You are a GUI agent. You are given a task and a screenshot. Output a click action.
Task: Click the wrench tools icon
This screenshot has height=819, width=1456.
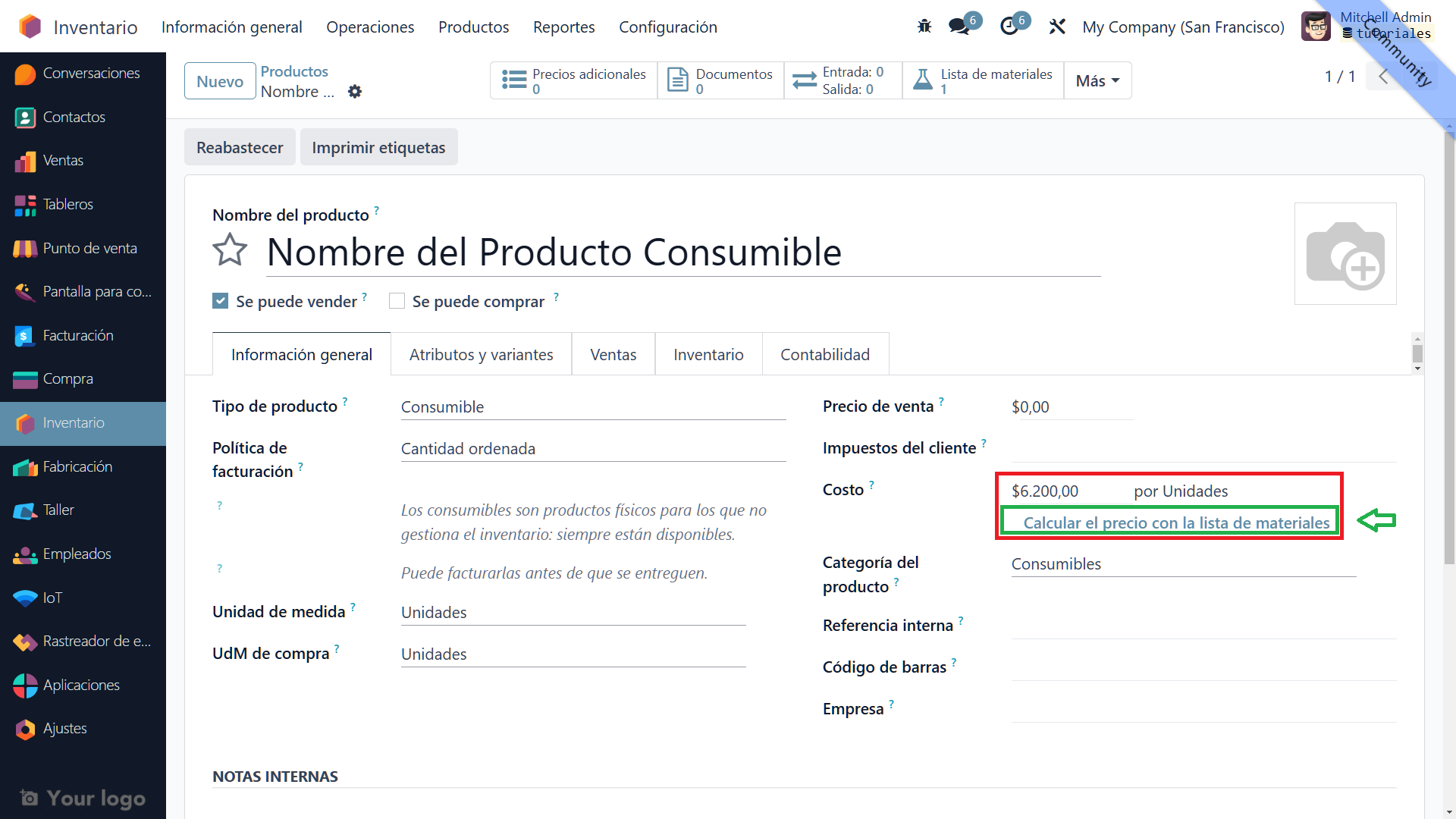pyautogui.click(x=1057, y=27)
